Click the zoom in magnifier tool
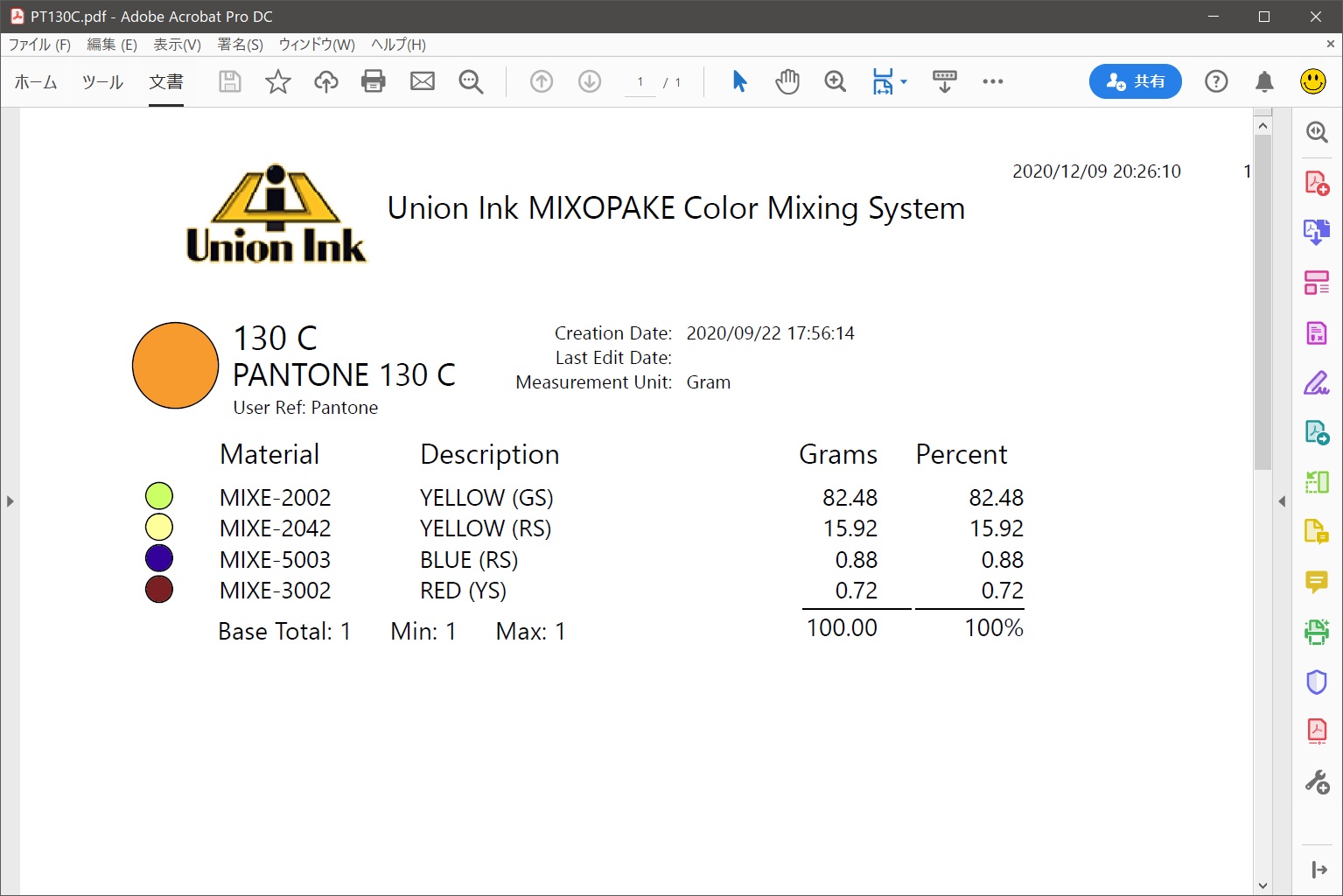This screenshot has height=896, width=1343. point(836,81)
